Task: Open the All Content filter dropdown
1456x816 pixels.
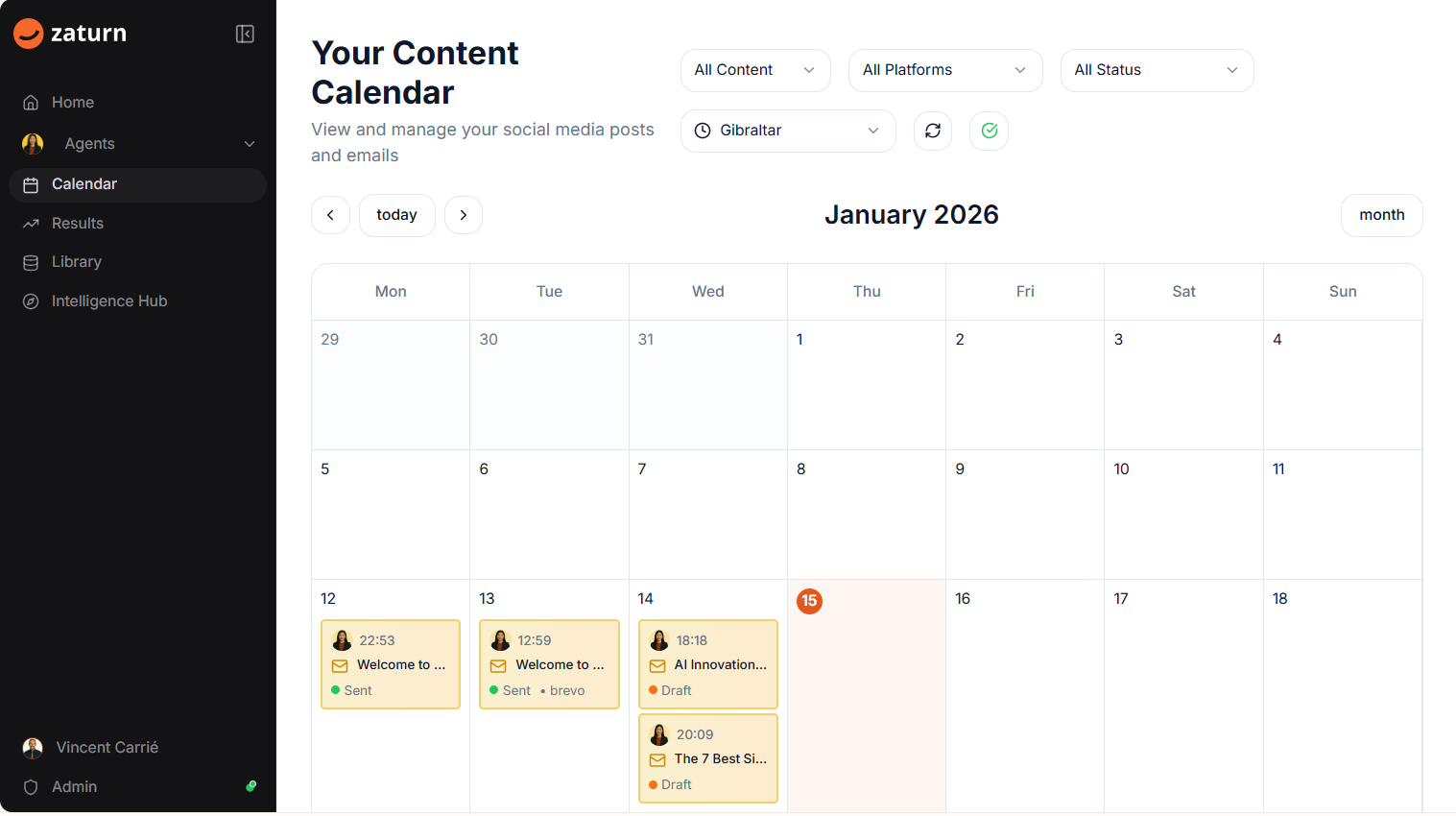Action: click(x=755, y=70)
